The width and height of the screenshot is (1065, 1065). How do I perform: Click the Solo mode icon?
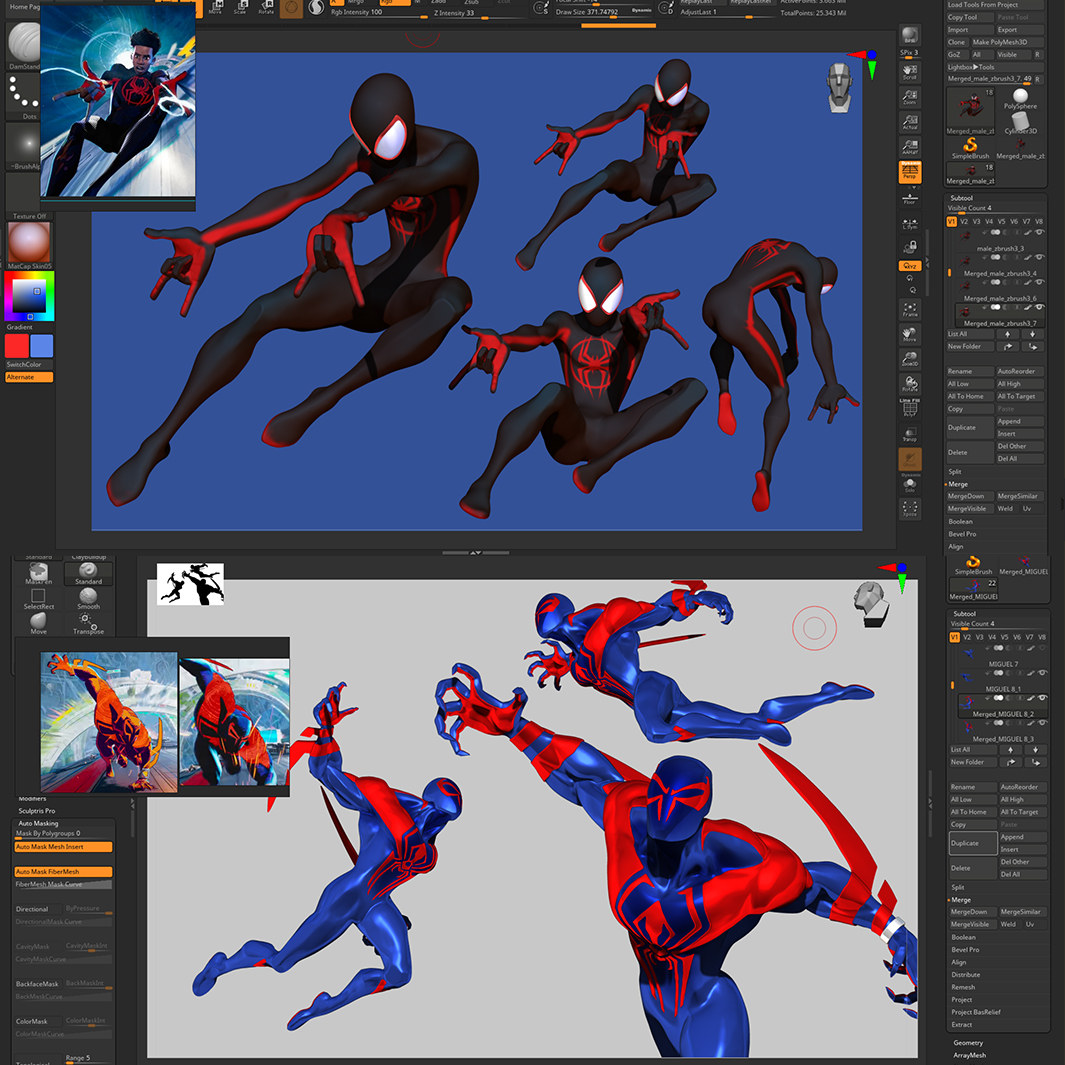(x=909, y=486)
